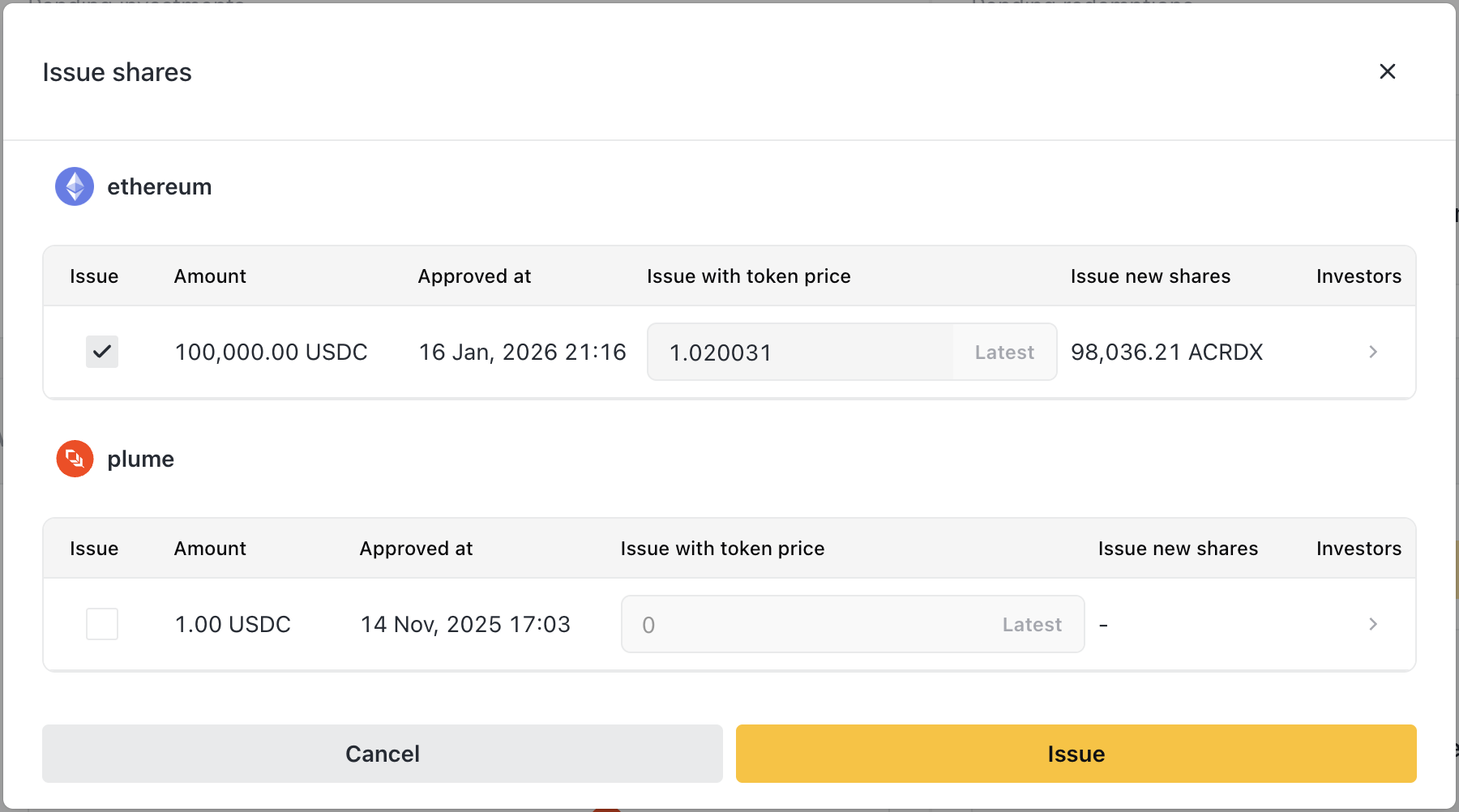Close the Issue shares dialog

[1387, 71]
